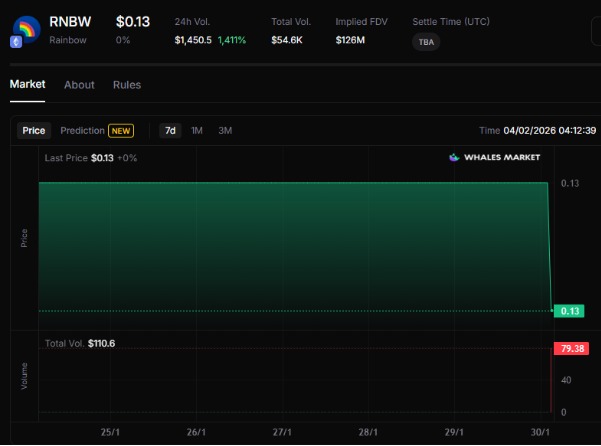Click the green 0.13 current price marker

pos(569,311)
